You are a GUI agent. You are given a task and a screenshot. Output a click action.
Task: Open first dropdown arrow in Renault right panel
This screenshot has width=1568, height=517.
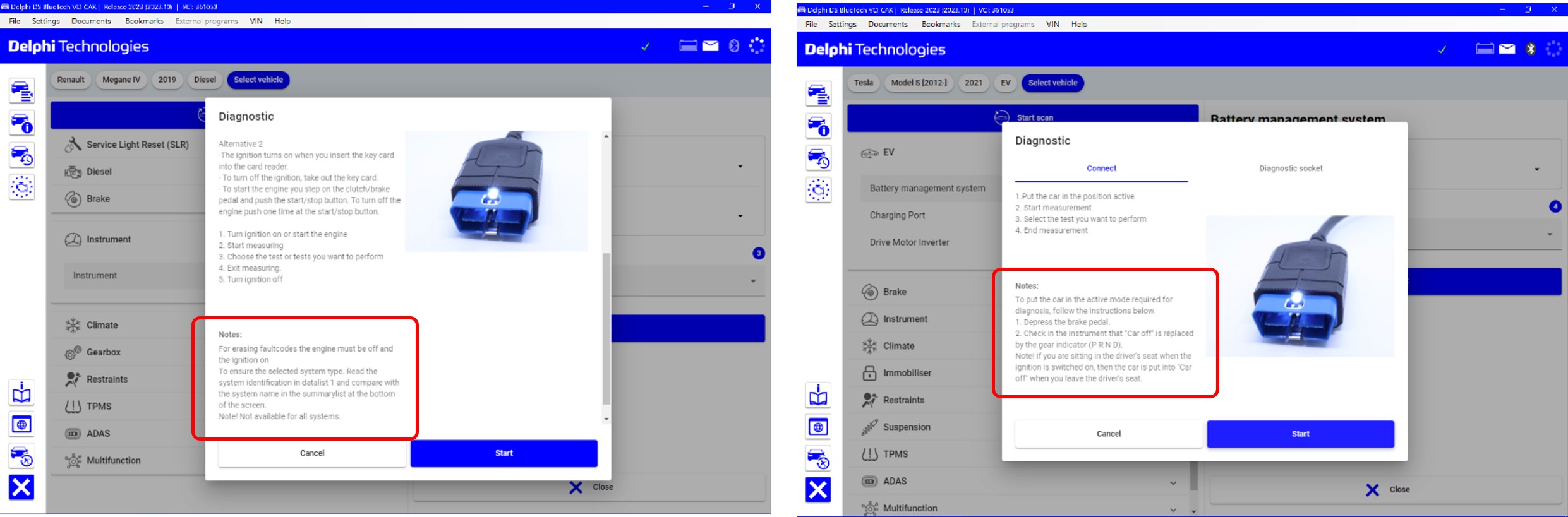(740, 167)
